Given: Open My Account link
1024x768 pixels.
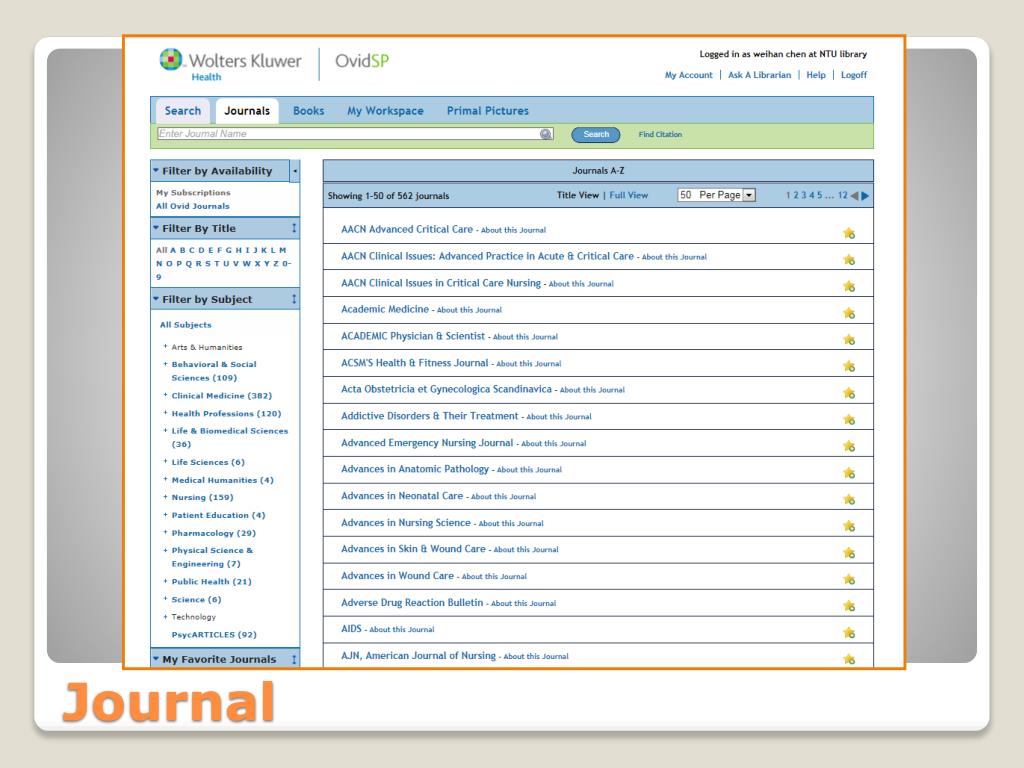Looking at the screenshot, I should click(688, 75).
